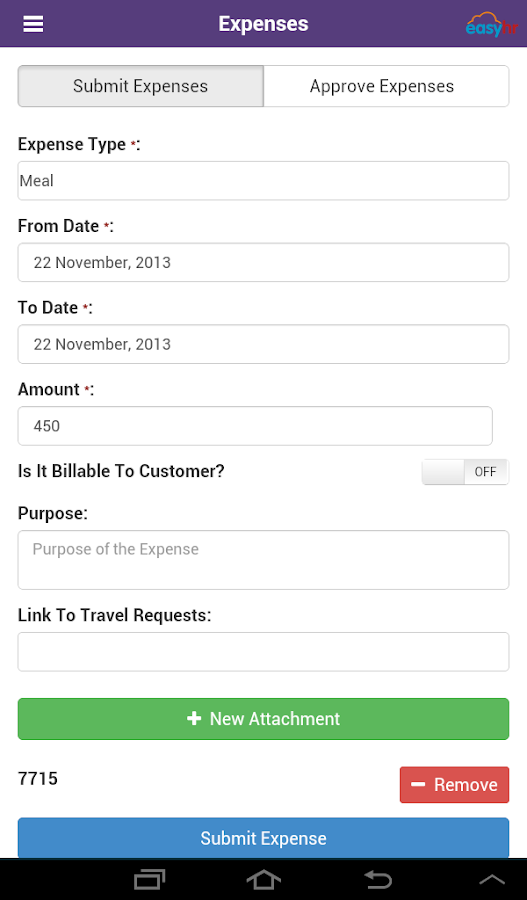
Task: Click the Submit Expense button
Action: (264, 838)
